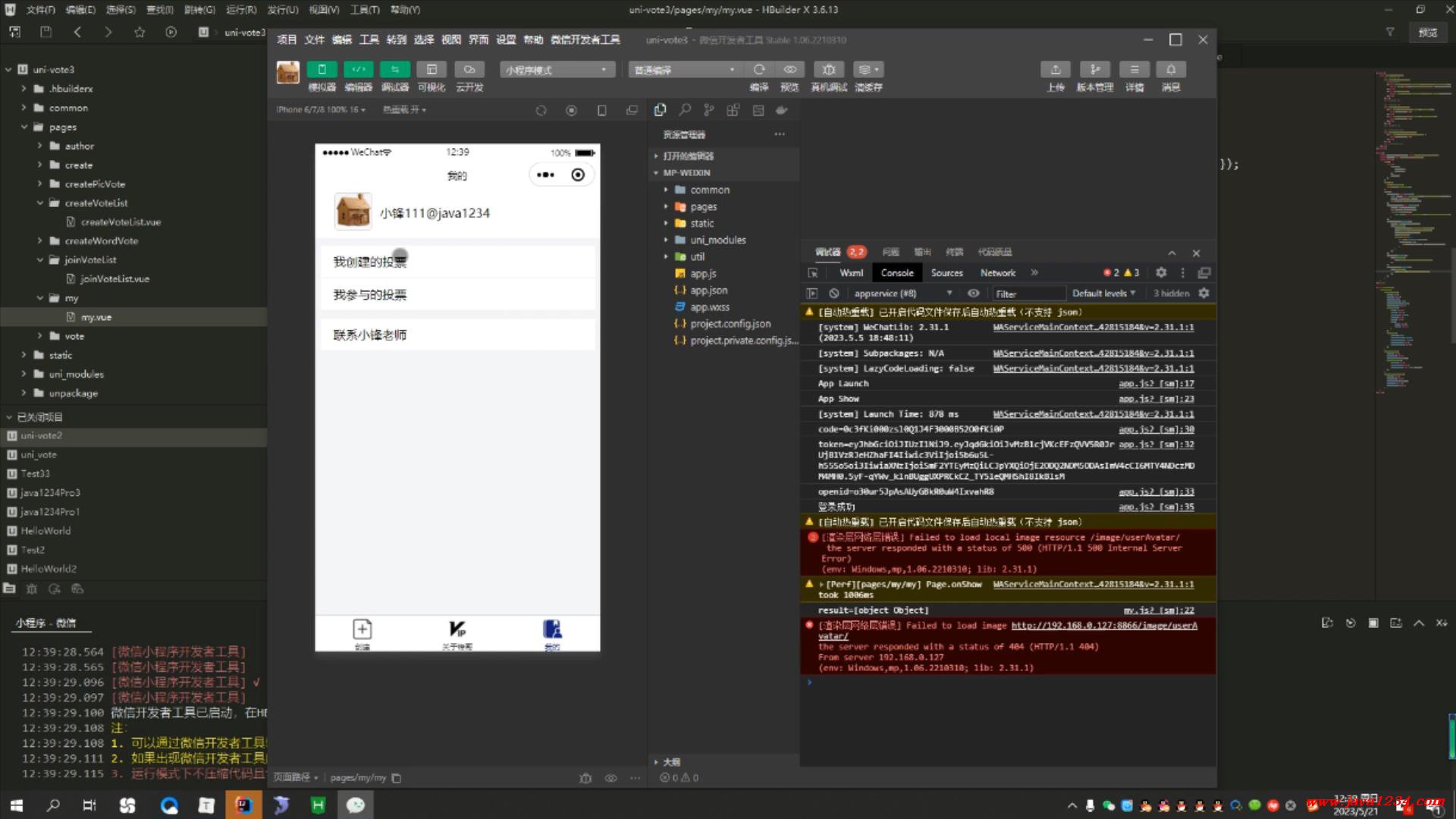Click the console Filter input field
The width and height of the screenshot is (1456, 819).
pos(1028,294)
